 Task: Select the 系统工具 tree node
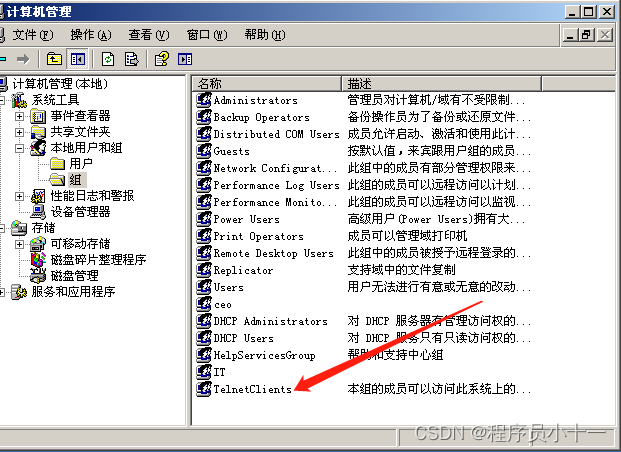tap(55, 100)
